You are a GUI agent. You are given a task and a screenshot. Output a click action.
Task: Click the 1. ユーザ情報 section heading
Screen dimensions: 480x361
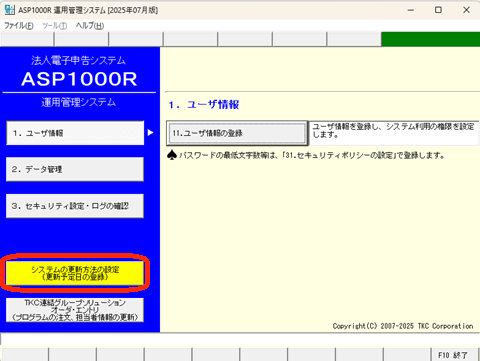204,105
